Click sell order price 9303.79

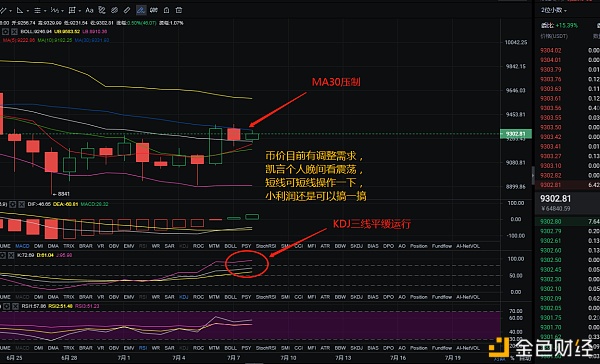[x=551, y=70]
